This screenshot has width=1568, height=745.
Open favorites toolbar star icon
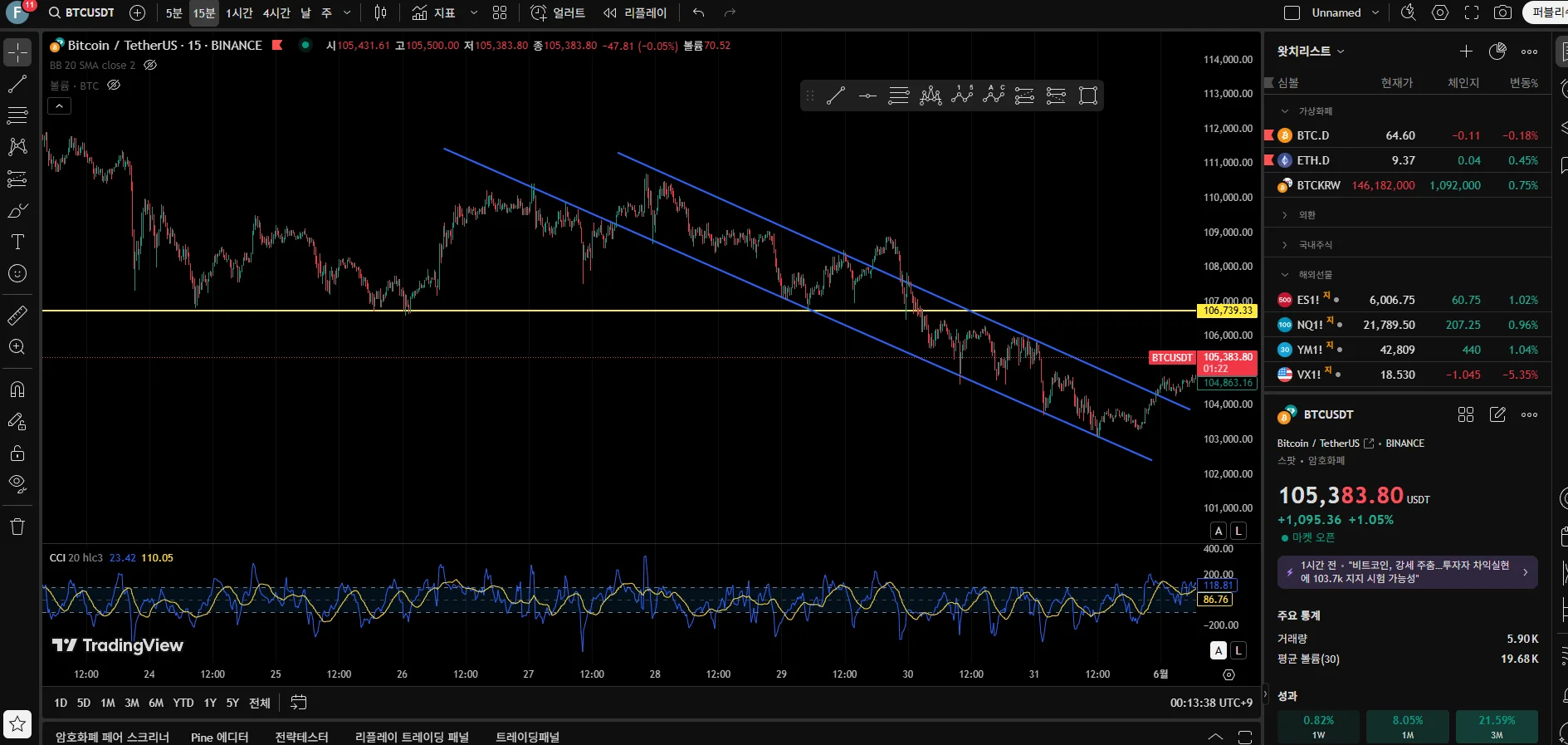pos(17,724)
